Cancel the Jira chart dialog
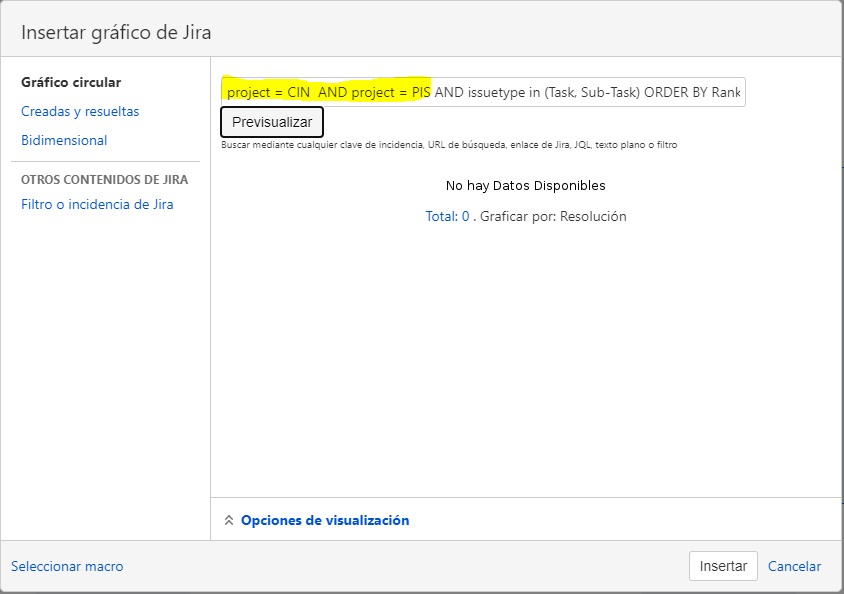 (794, 566)
